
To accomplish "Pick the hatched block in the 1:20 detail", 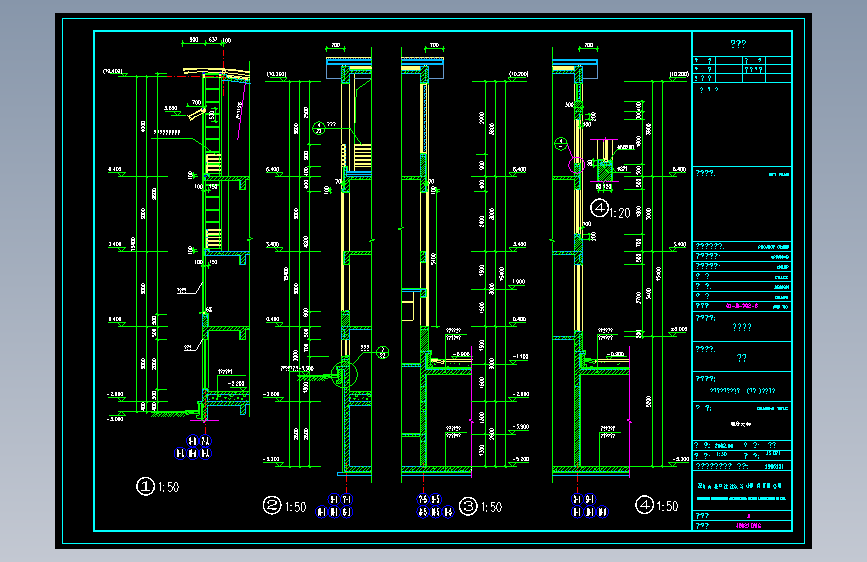I will pos(605,172).
